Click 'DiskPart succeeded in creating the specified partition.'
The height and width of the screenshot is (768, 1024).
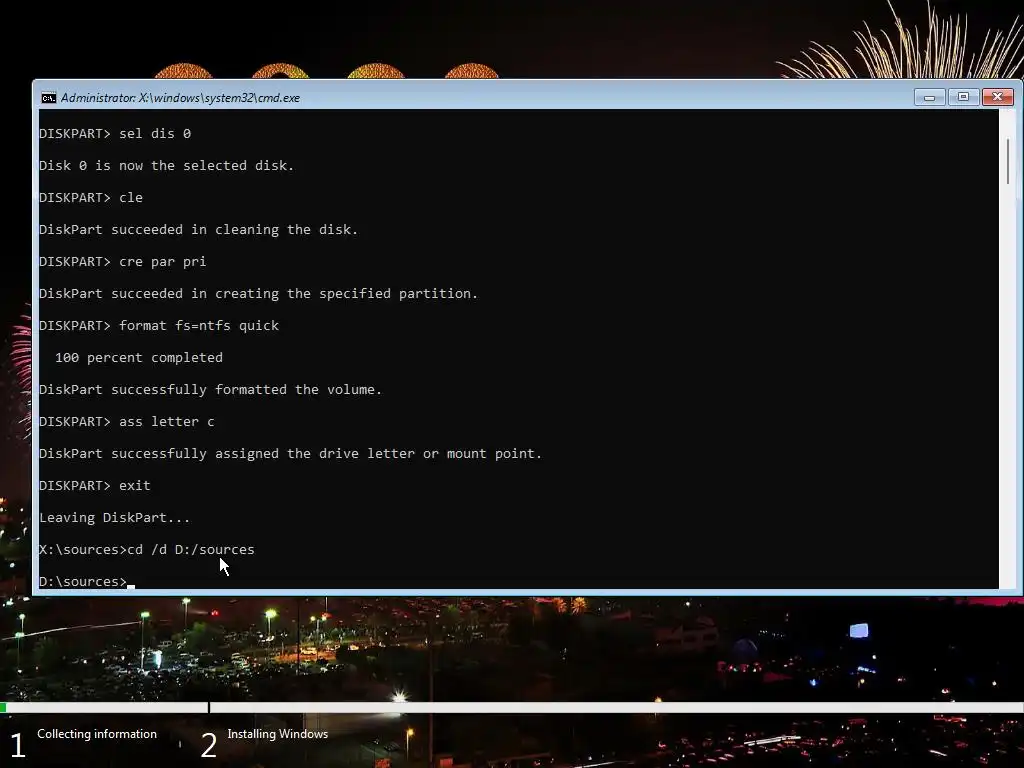[259, 294]
